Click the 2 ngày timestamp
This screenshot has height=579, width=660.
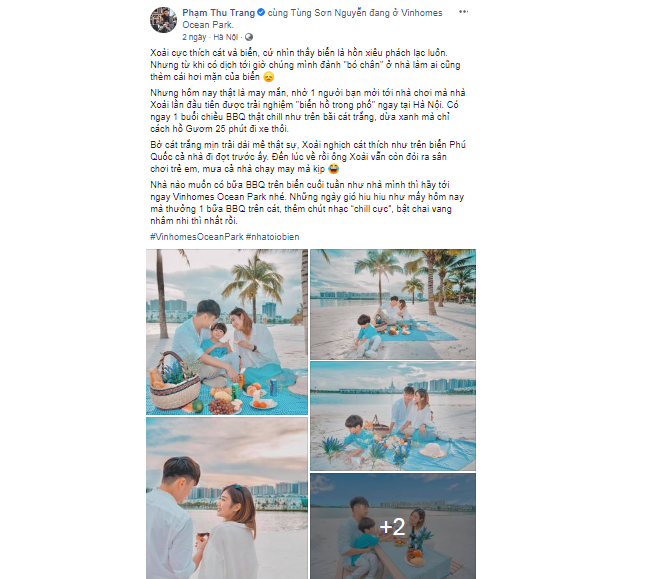point(194,37)
